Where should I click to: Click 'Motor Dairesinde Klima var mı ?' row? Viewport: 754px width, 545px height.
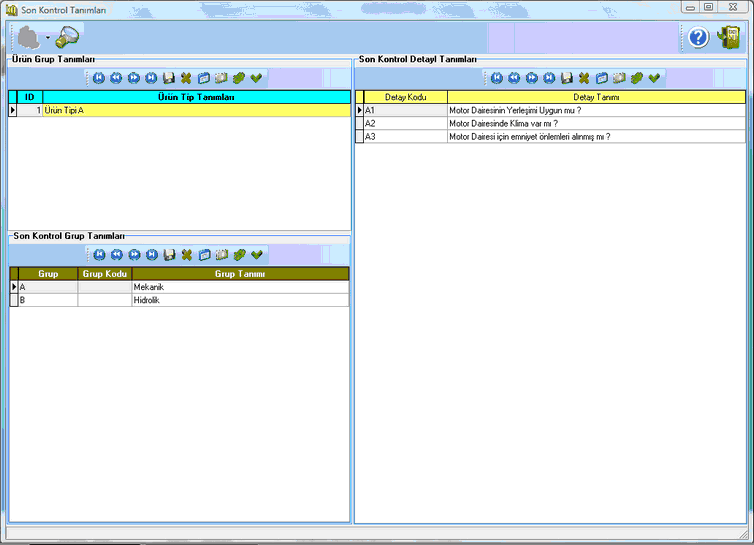click(595, 123)
